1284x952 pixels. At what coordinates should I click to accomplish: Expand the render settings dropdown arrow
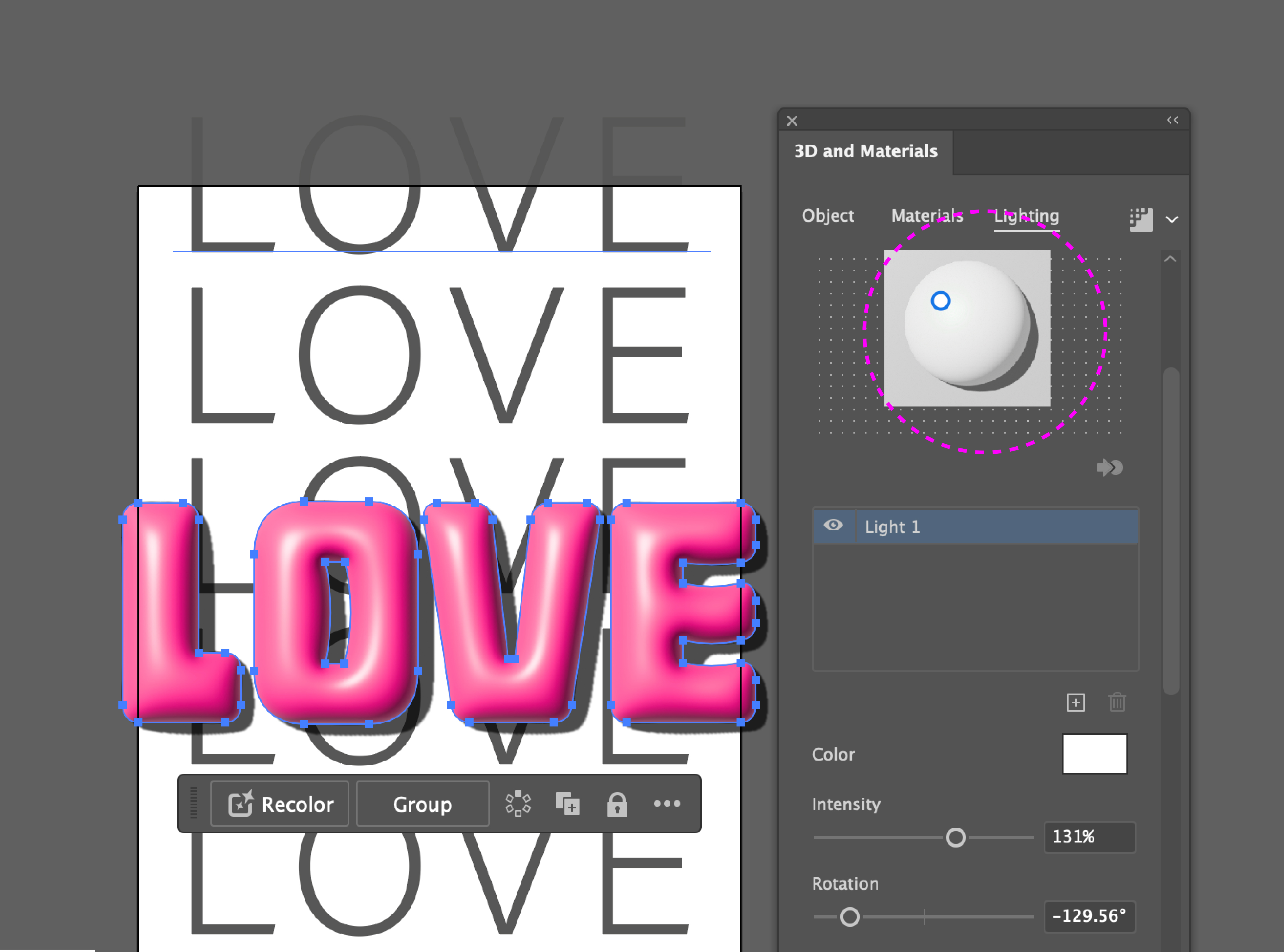coord(1172,220)
